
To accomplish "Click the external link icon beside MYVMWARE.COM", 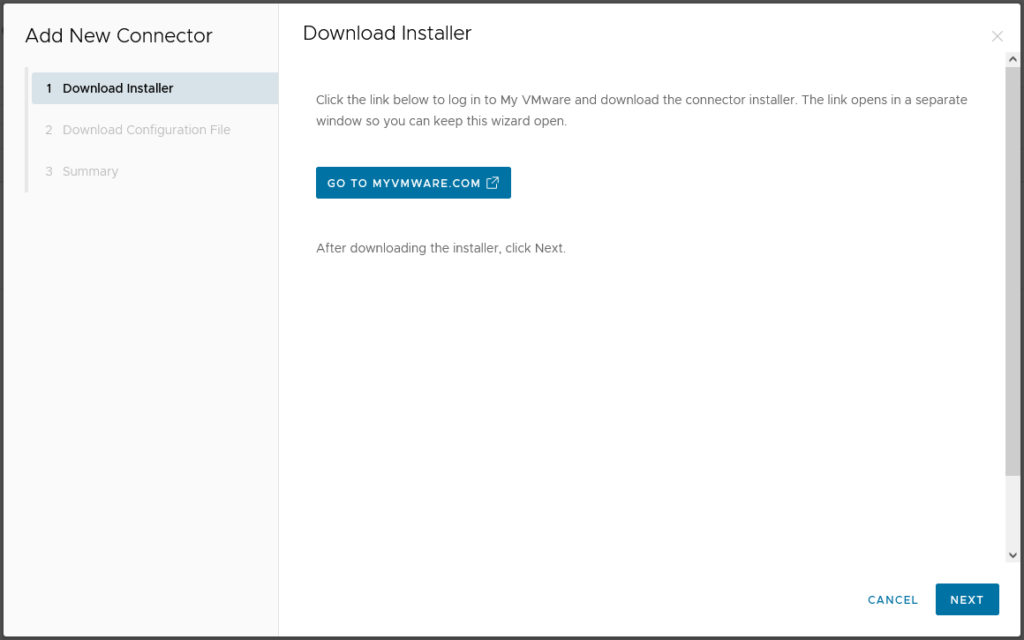I will point(492,183).
